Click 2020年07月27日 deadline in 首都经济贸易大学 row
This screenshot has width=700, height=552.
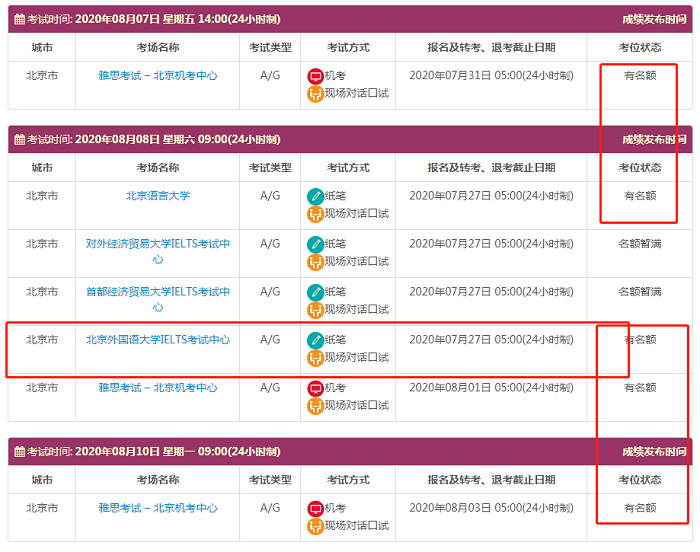click(491, 292)
